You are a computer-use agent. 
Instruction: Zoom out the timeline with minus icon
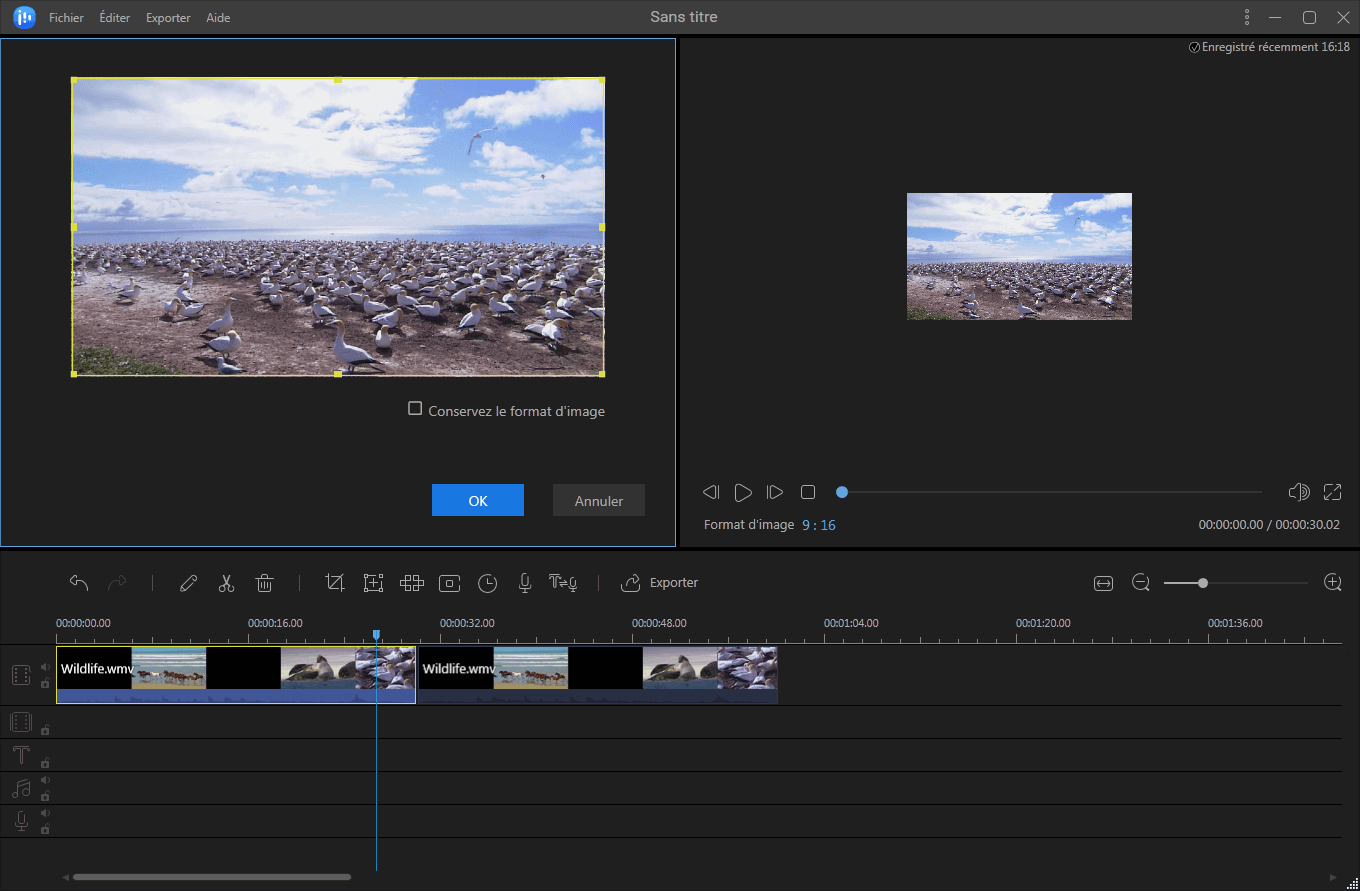click(x=1141, y=583)
